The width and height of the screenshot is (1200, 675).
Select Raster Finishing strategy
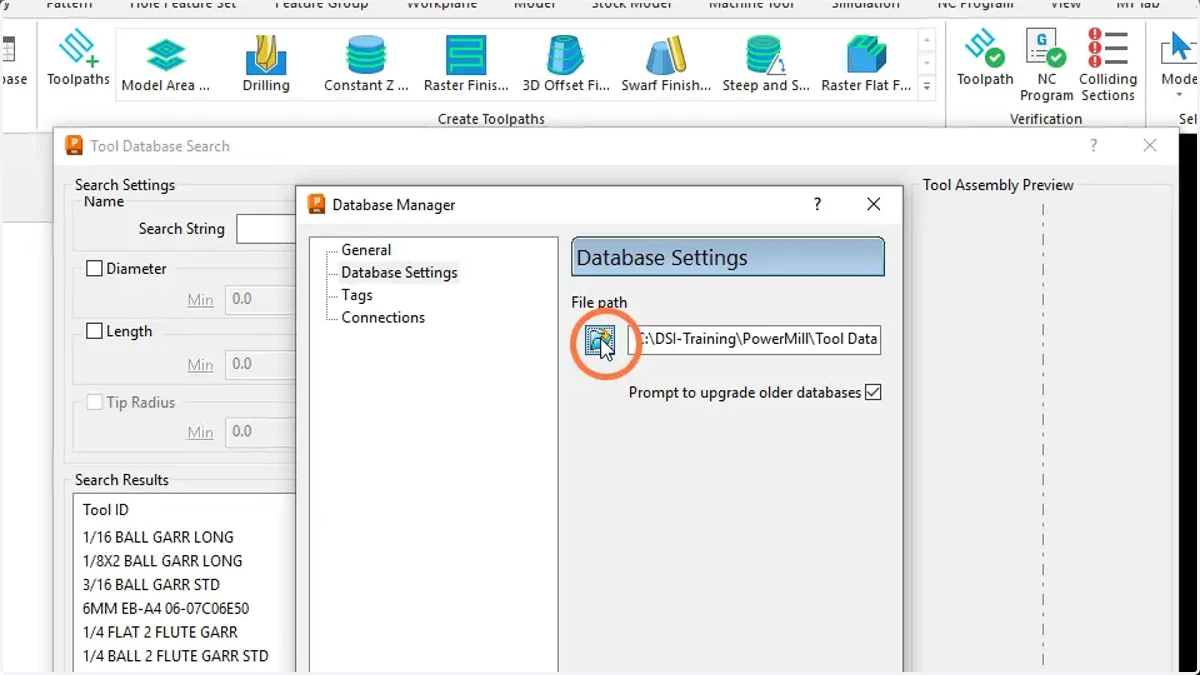pyautogui.click(x=466, y=64)
